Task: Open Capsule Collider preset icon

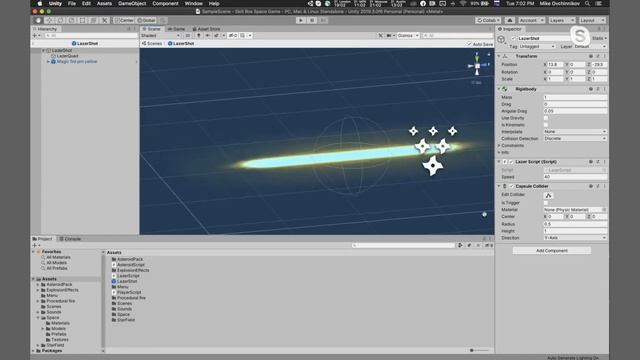Action: [x=598, y=186]
